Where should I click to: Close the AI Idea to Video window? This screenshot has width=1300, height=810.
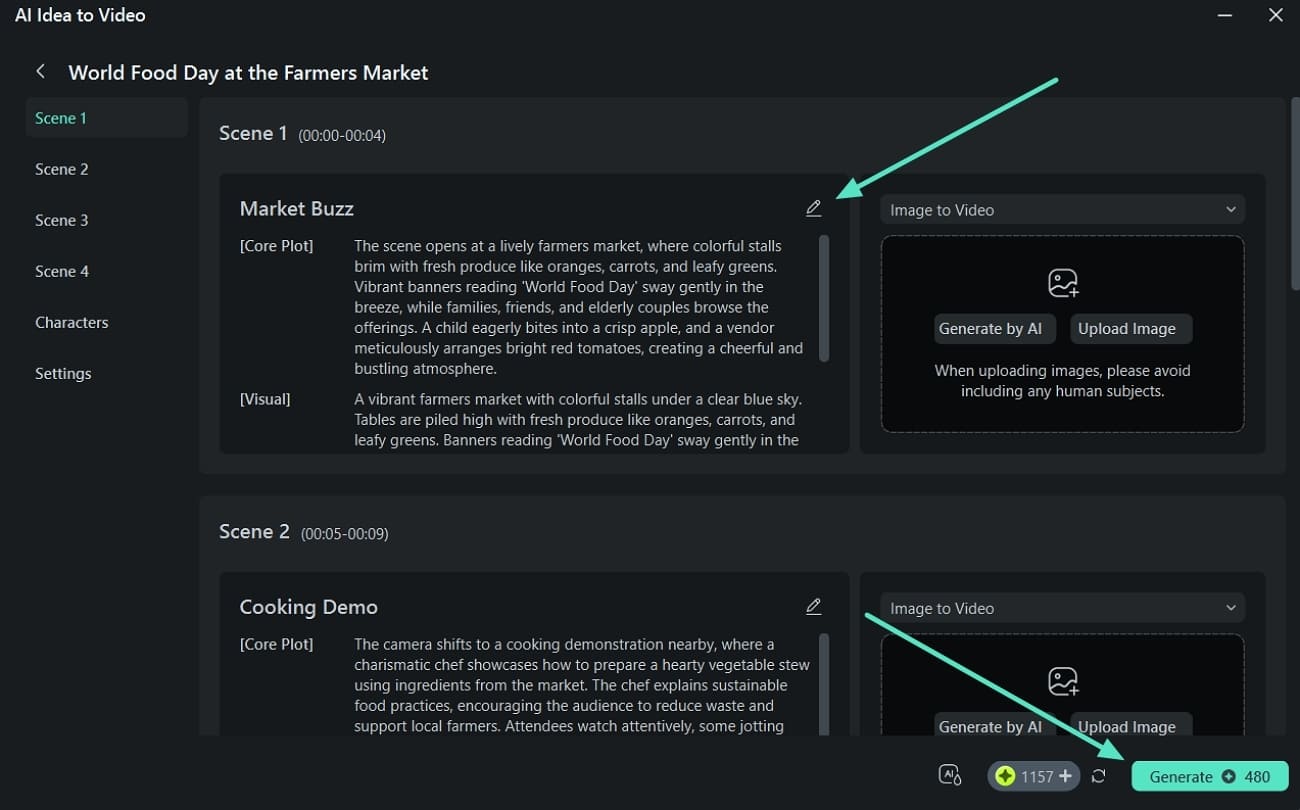(1275, 15)
